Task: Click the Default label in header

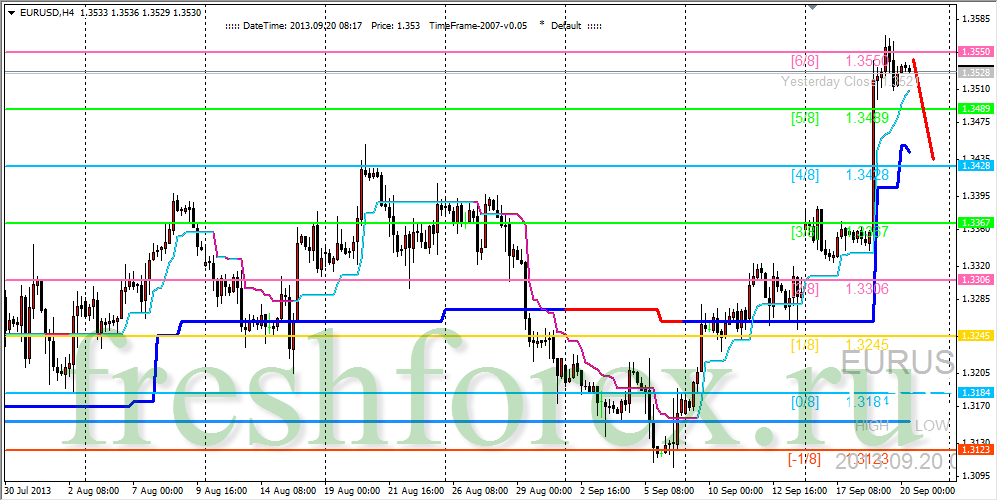Action: [566, 26]
